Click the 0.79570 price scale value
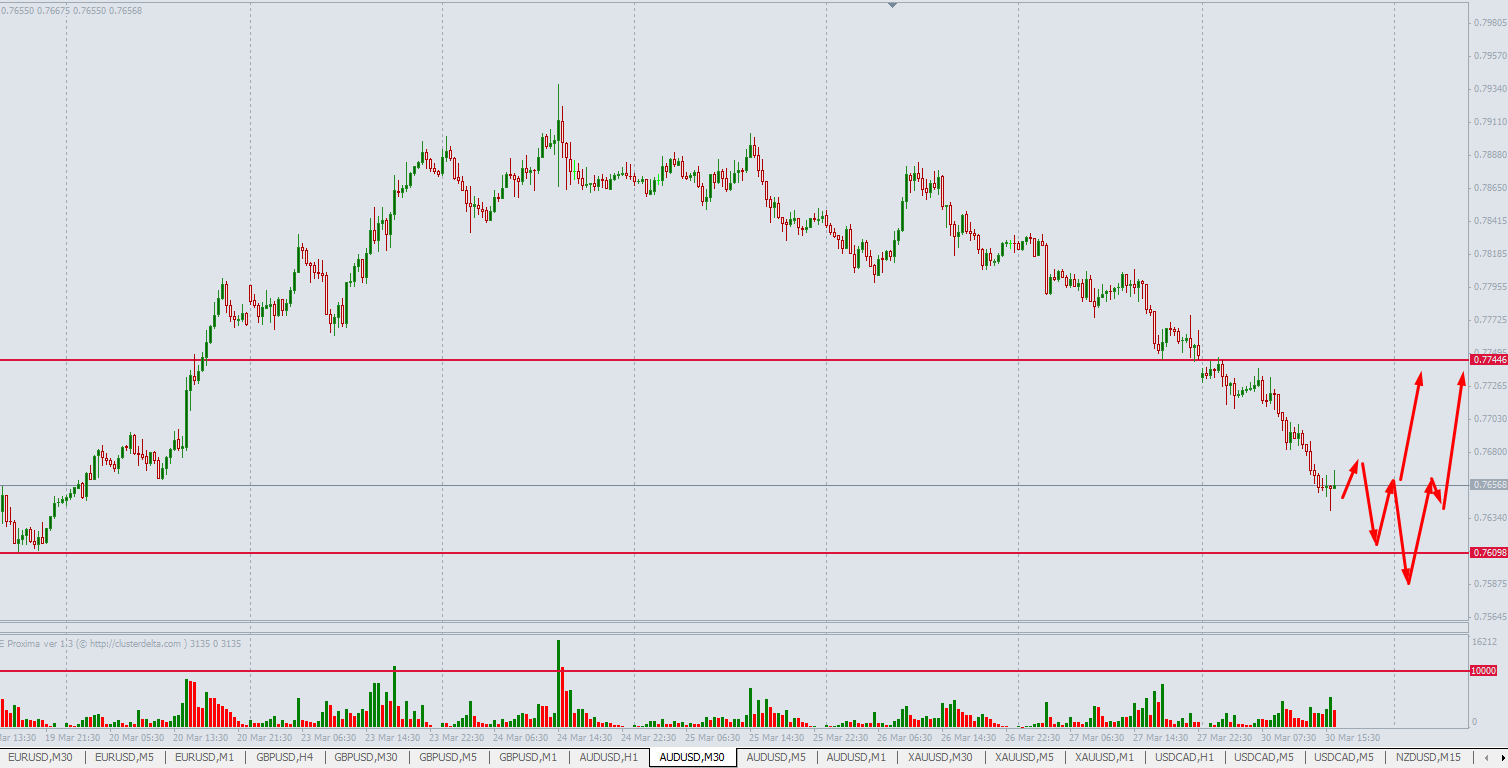The image size is (1508, 768). coord(1489,55)
